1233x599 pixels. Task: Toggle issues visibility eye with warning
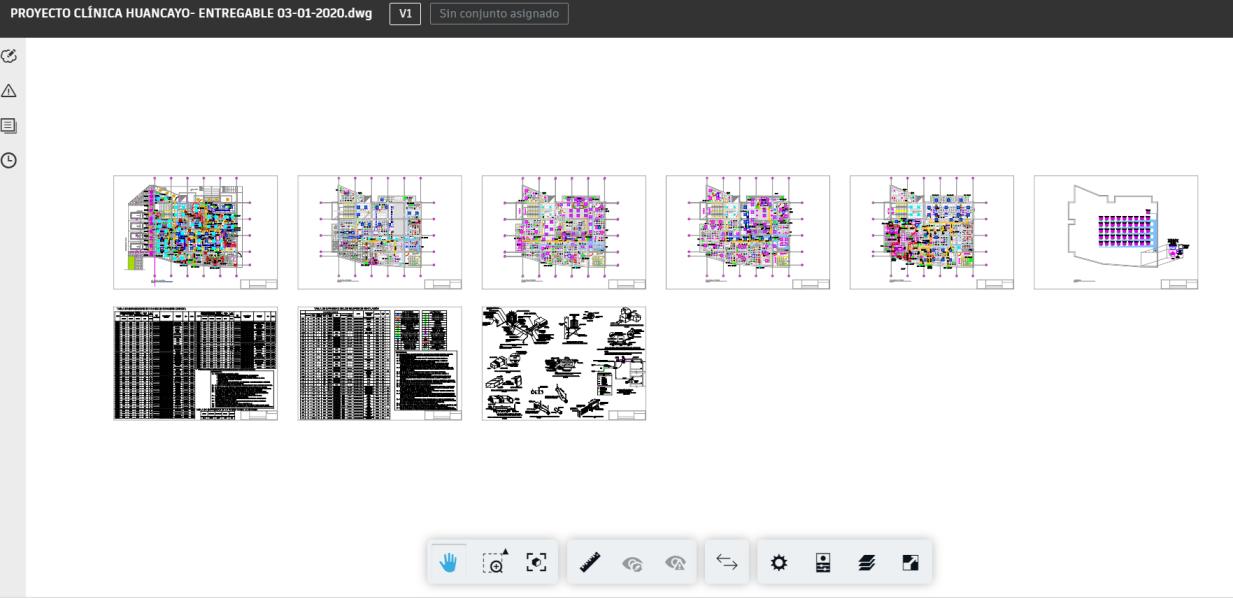(x=675, y=564)
